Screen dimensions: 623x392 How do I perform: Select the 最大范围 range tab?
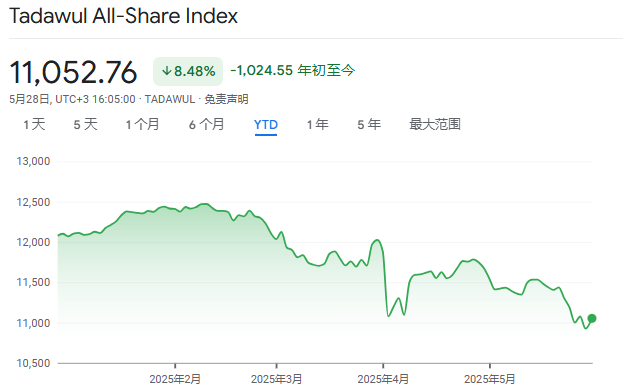tap(435, 124)
